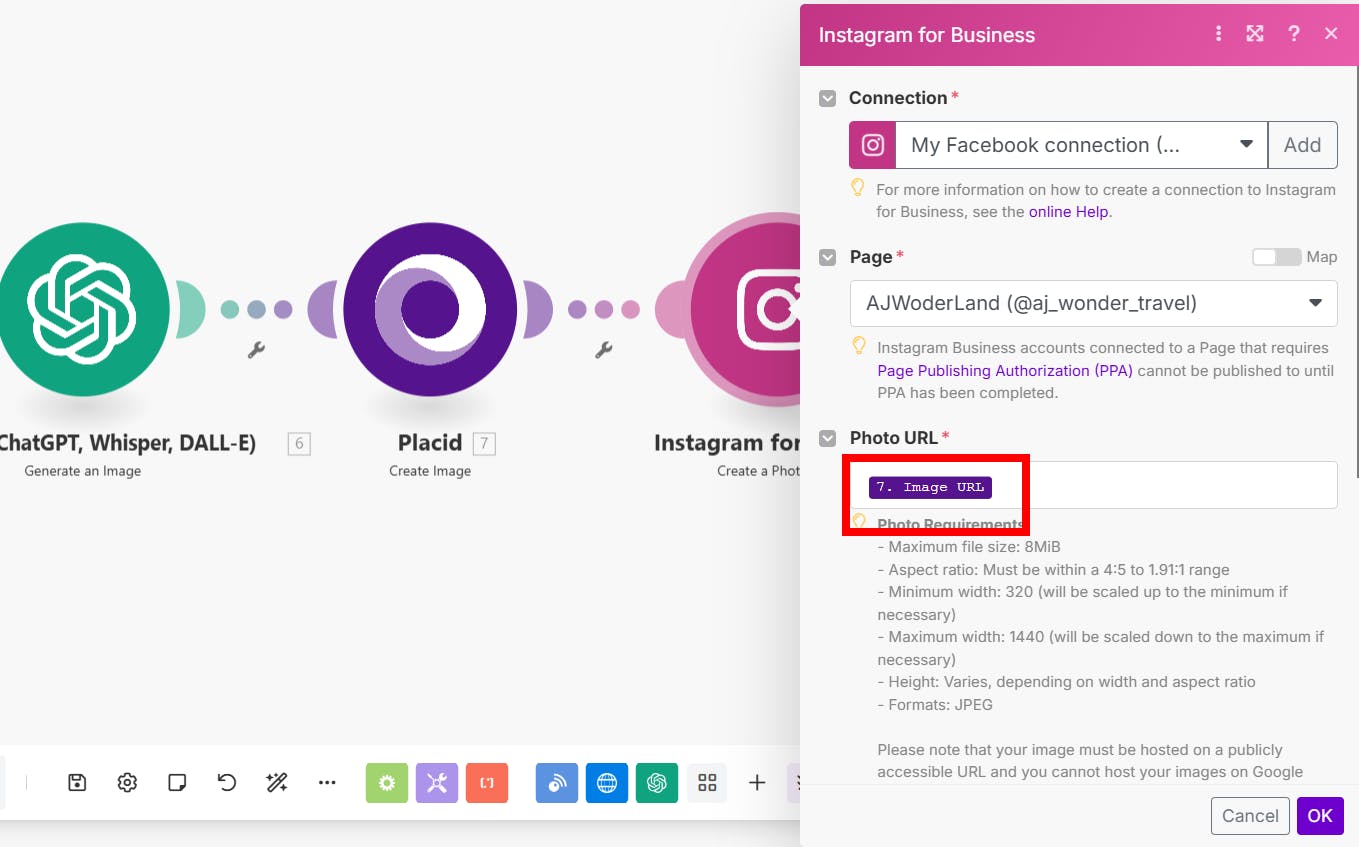Open scenario settings gear in bottom toolbar

[127, 783]
